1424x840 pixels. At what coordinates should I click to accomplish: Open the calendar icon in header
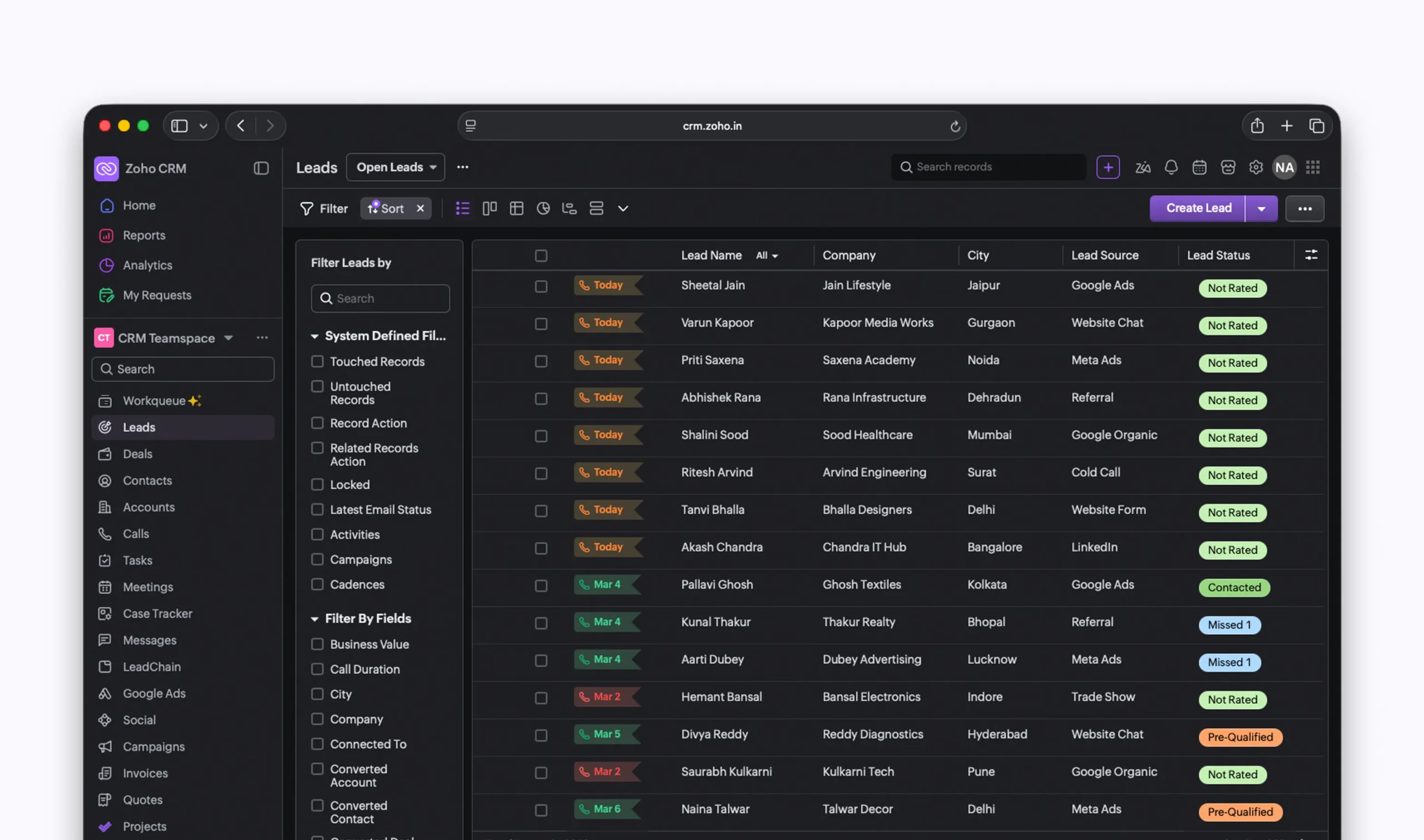(1199, 167)
